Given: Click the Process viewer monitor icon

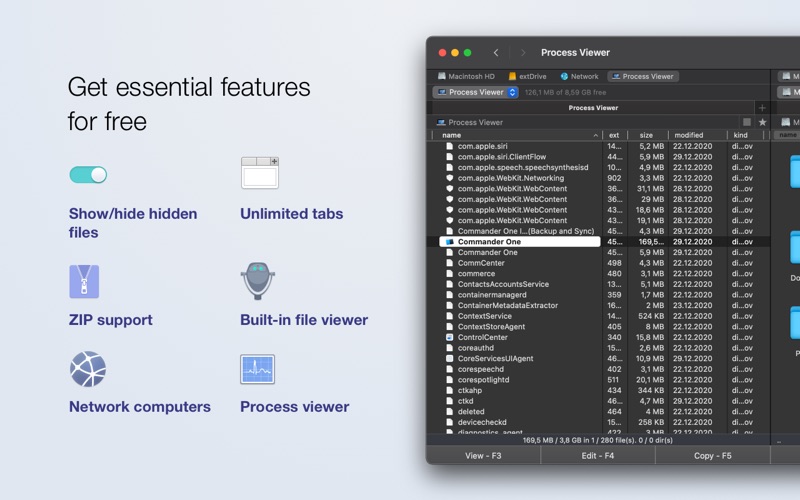Looking at the screenshot, I should (x=257, y=369).
